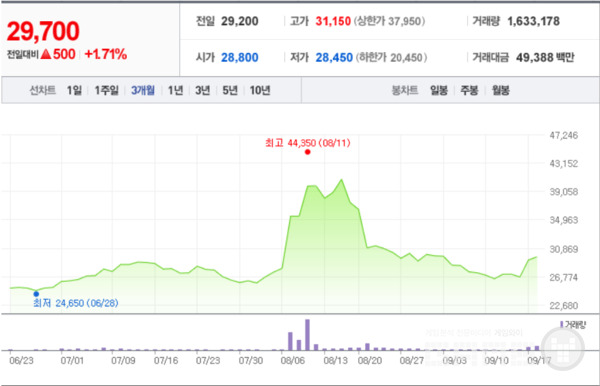Image resolution: width=600 pixels, height=386 pixels.
Task: Click the blue 최저 24,650 marker dot
Action: click(x=36, y=294)
